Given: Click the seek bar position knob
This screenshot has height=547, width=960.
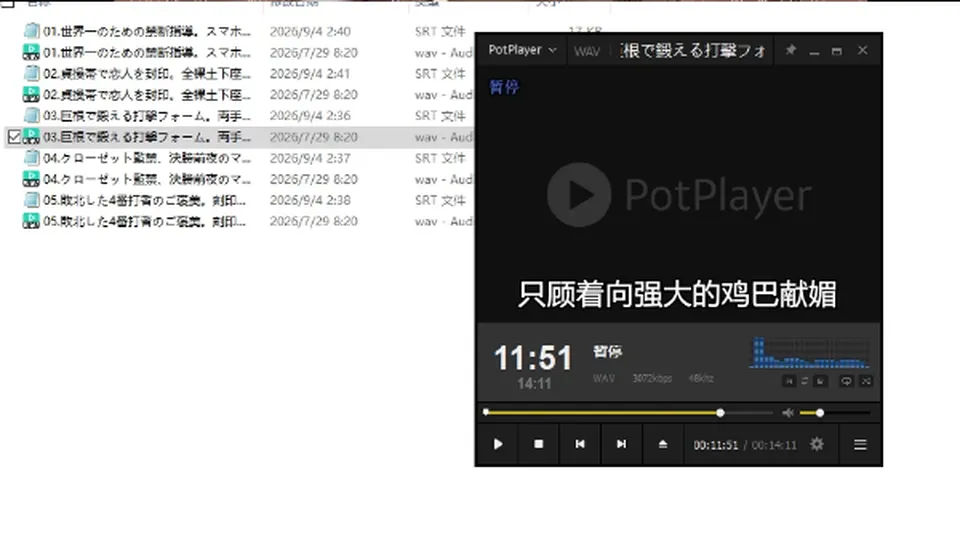Looking at the screenshot, I should 721,413.
